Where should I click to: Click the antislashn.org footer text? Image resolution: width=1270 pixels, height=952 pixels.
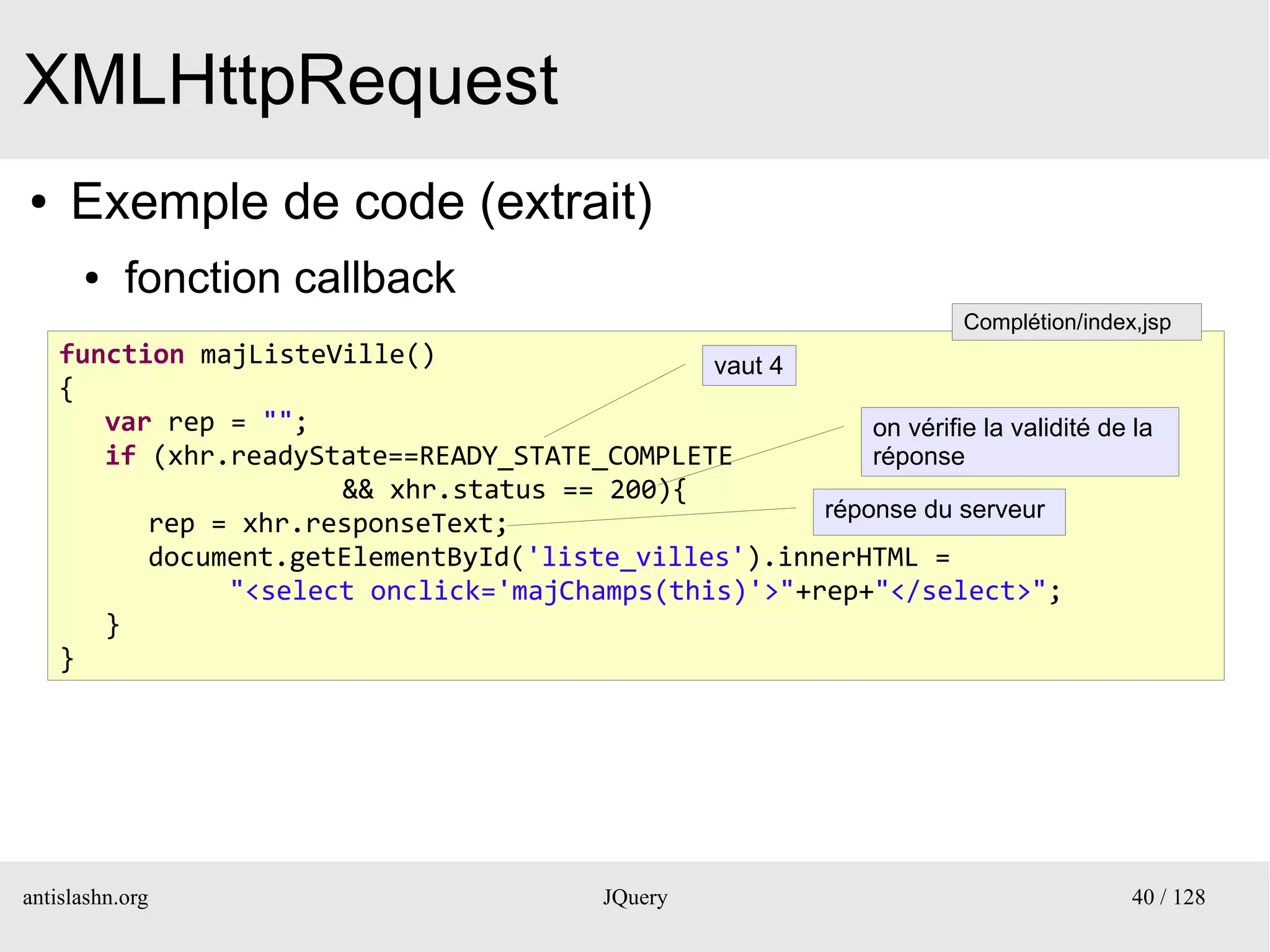click(86, 897)
